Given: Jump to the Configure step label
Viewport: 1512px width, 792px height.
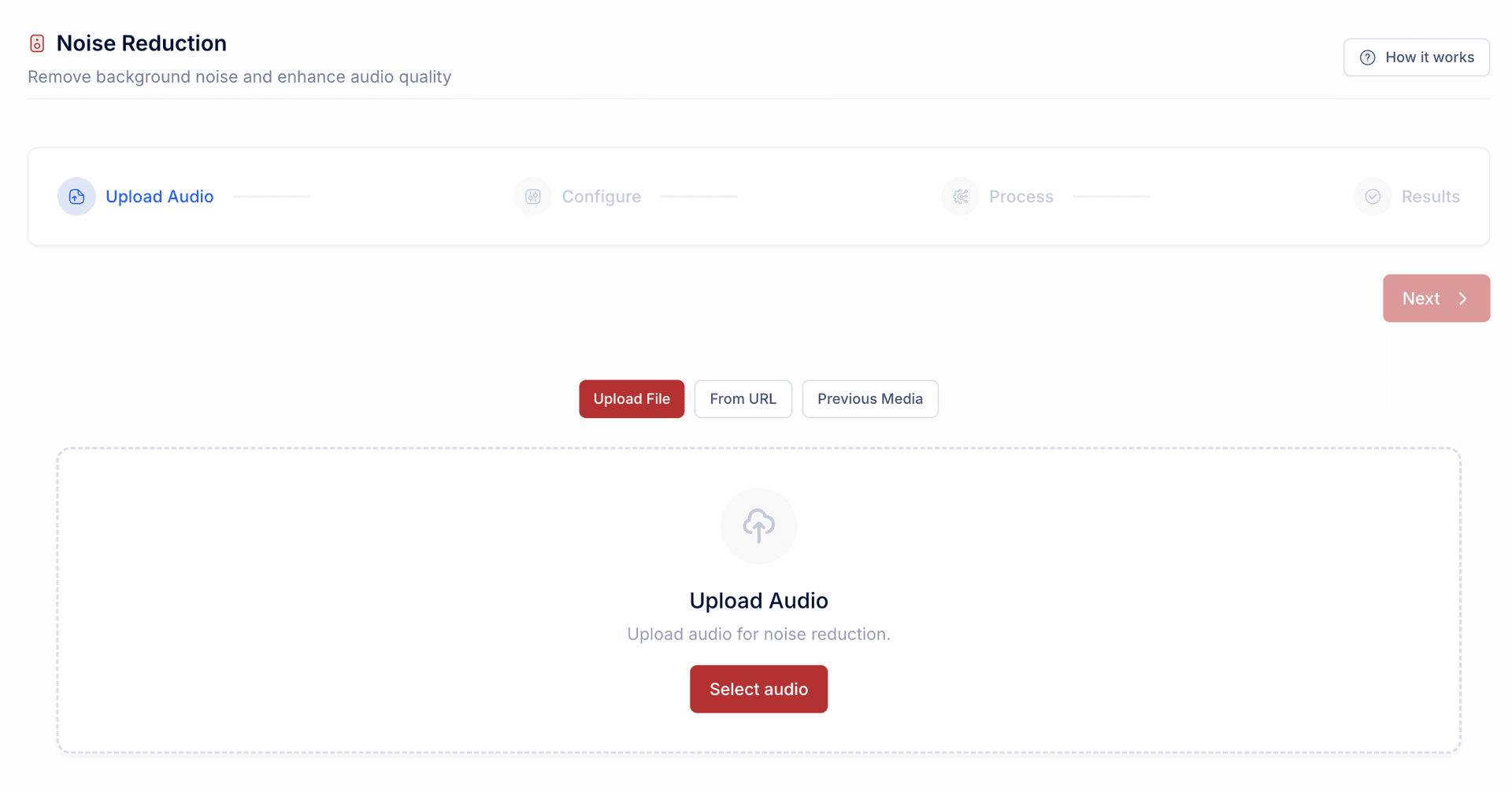Looking at the screenshot, I should [601, 197].
